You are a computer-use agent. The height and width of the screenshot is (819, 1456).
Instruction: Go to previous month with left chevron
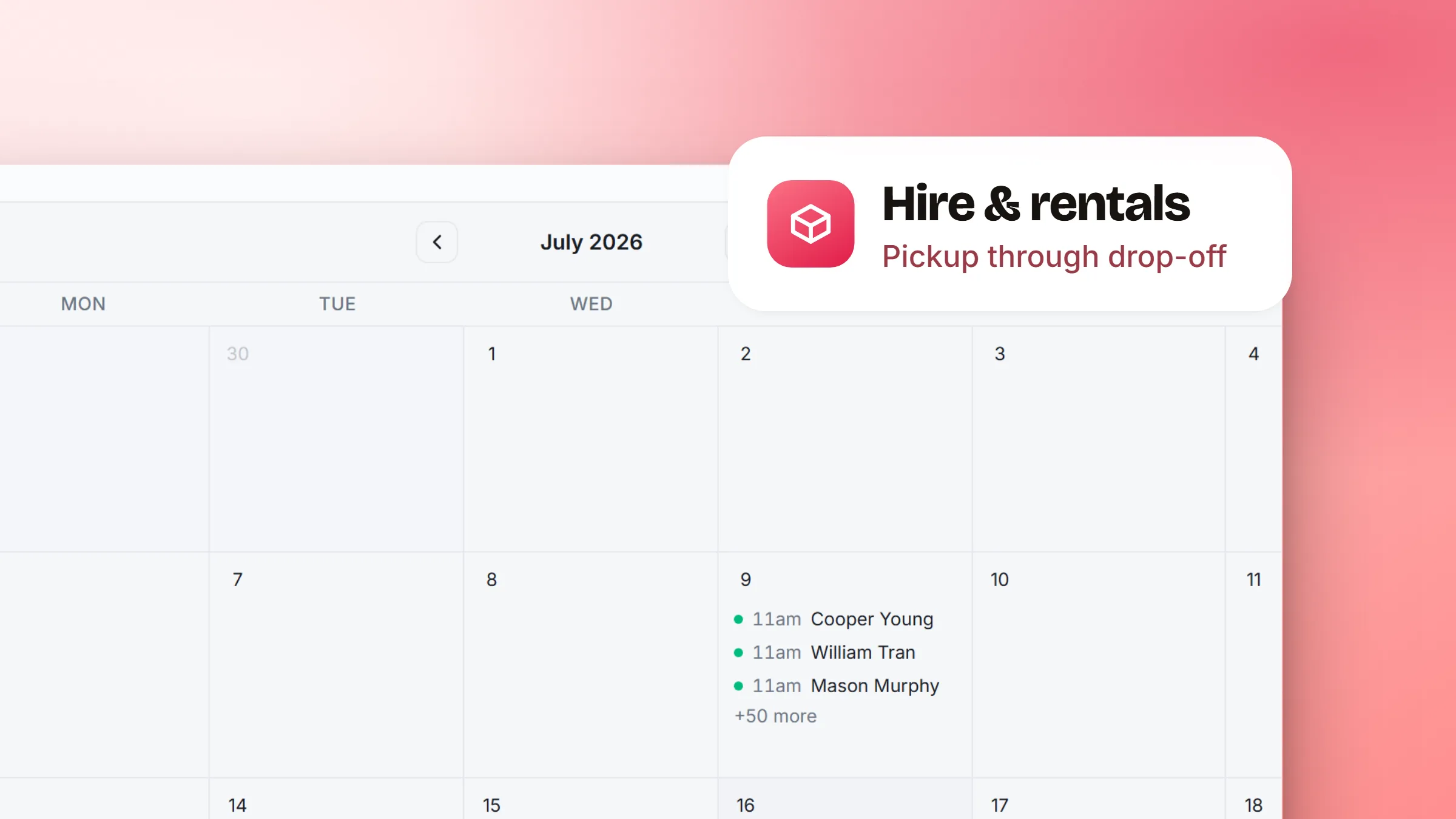point(437,242)
